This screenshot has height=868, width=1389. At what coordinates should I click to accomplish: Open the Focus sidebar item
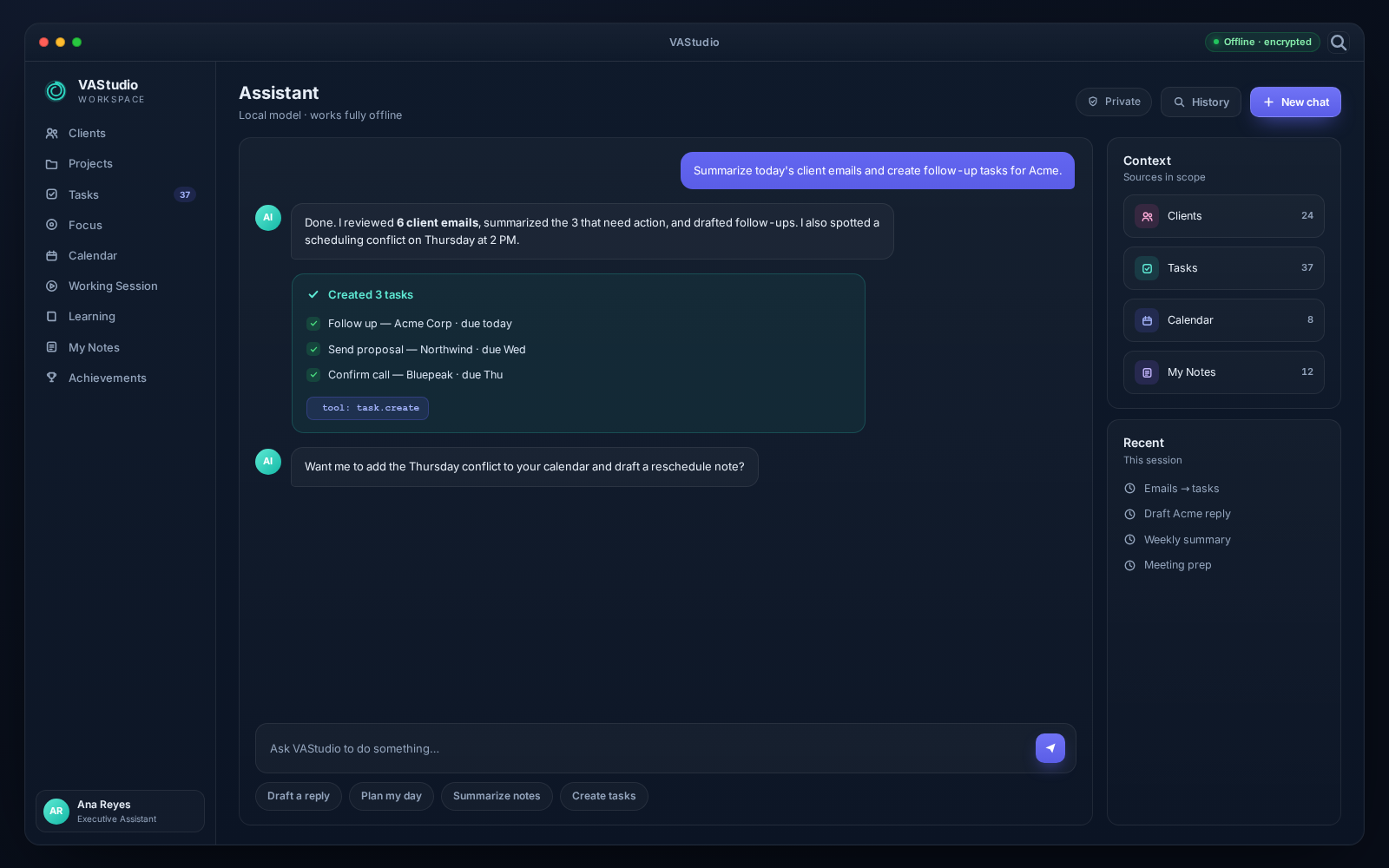pyautogui.click(x=121, y=225)
